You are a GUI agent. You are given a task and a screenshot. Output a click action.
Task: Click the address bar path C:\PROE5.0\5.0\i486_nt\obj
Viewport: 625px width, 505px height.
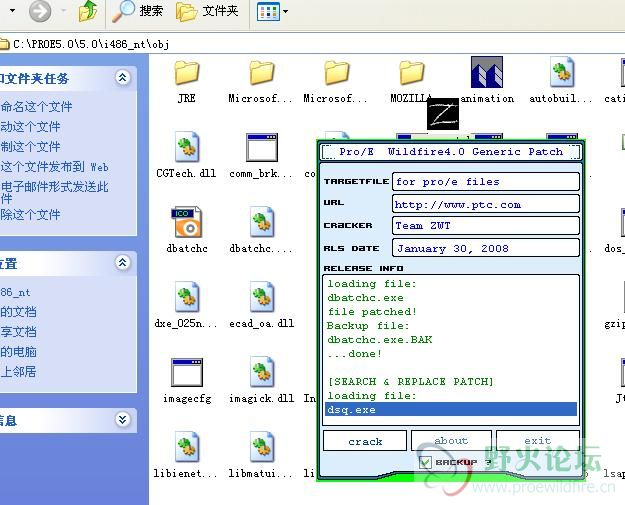[x=91, y=44]
